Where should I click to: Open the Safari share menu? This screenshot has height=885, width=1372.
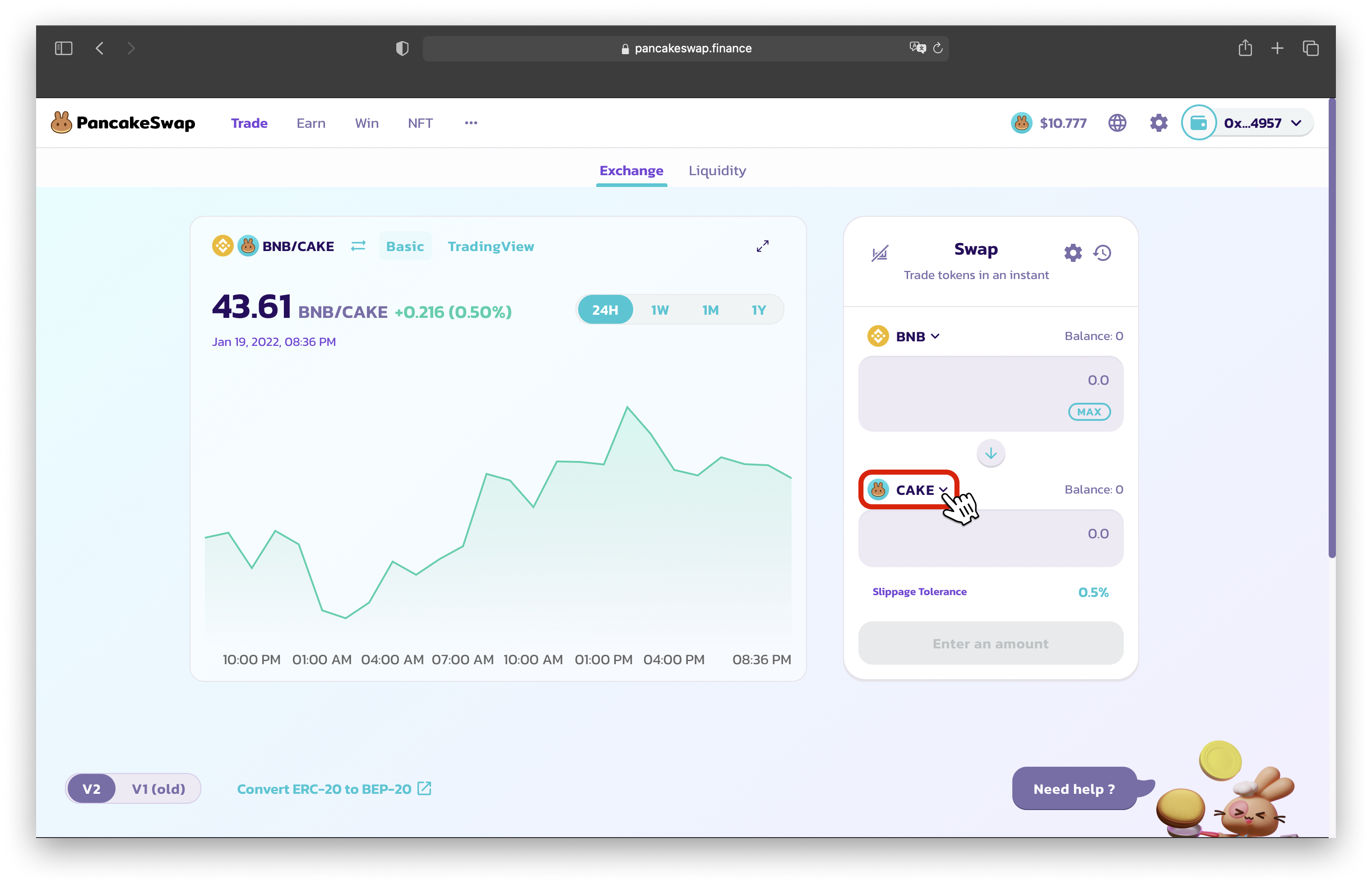tap(1245, 48)
